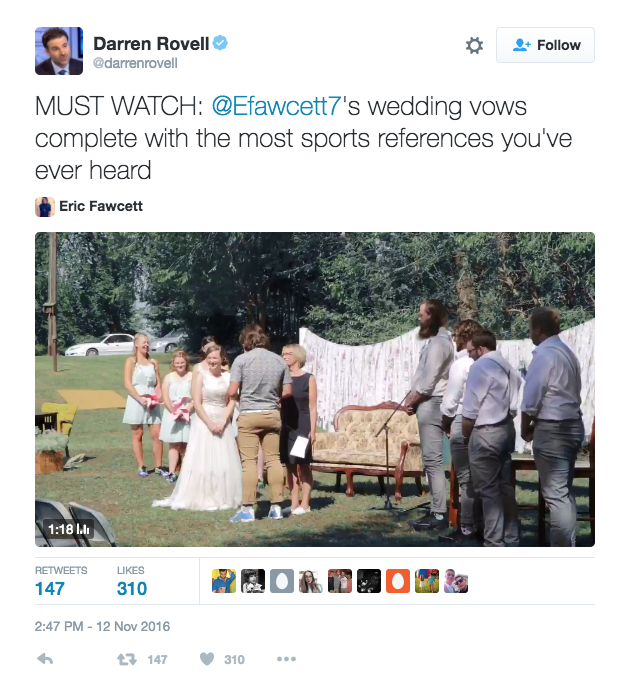631x697 pixels.
Task: View the 147 retweets list
Action: pyautogui.click(x=61, y=581)
